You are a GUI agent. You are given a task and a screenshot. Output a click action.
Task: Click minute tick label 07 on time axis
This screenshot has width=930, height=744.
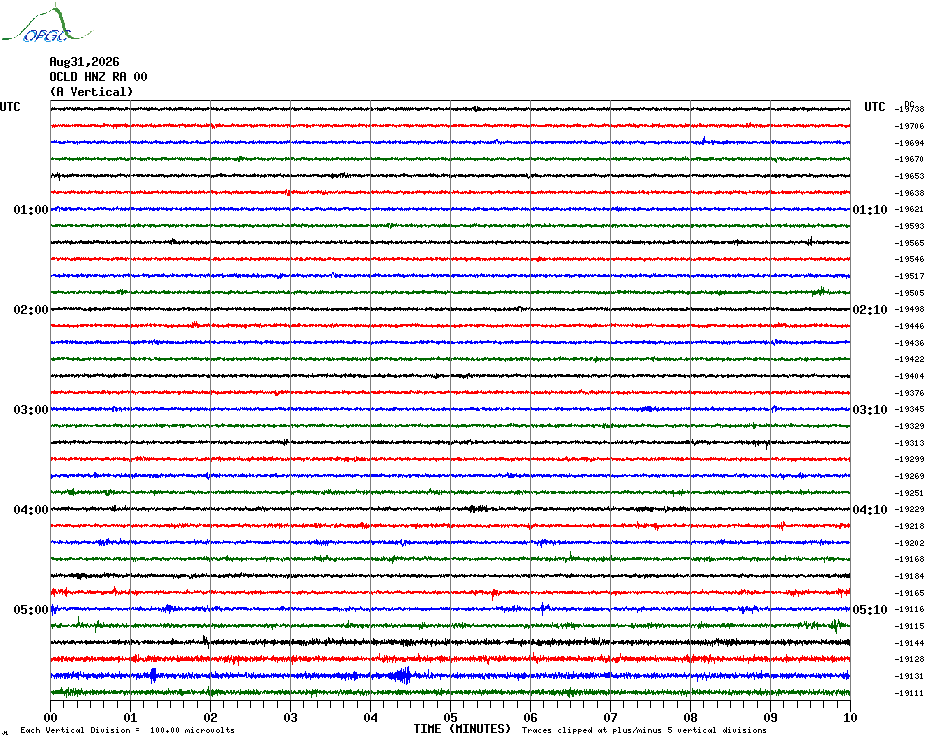tap(610, 717)
